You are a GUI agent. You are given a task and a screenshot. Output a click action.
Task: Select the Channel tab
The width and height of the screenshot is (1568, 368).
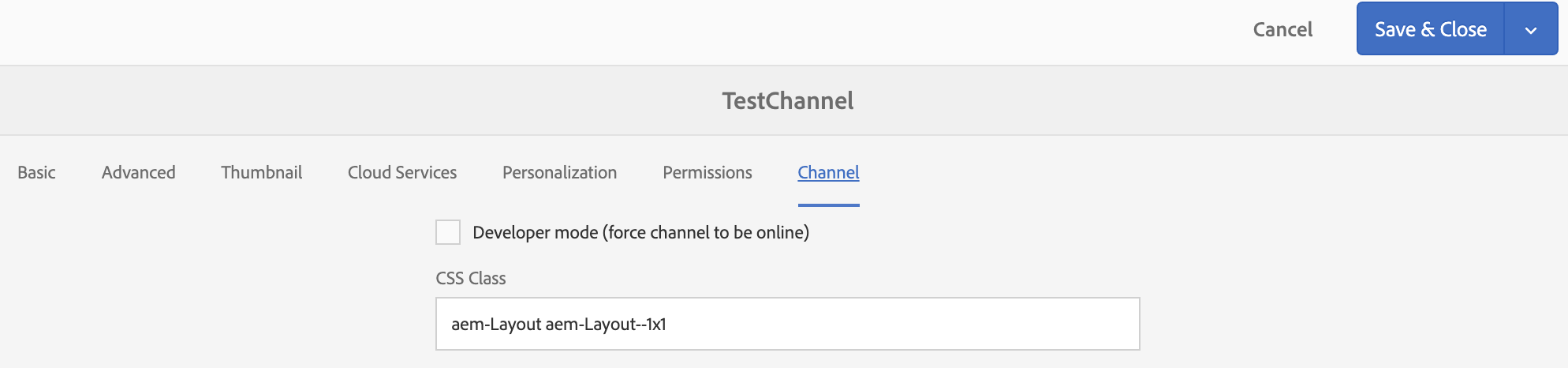(x=828, y=172)
